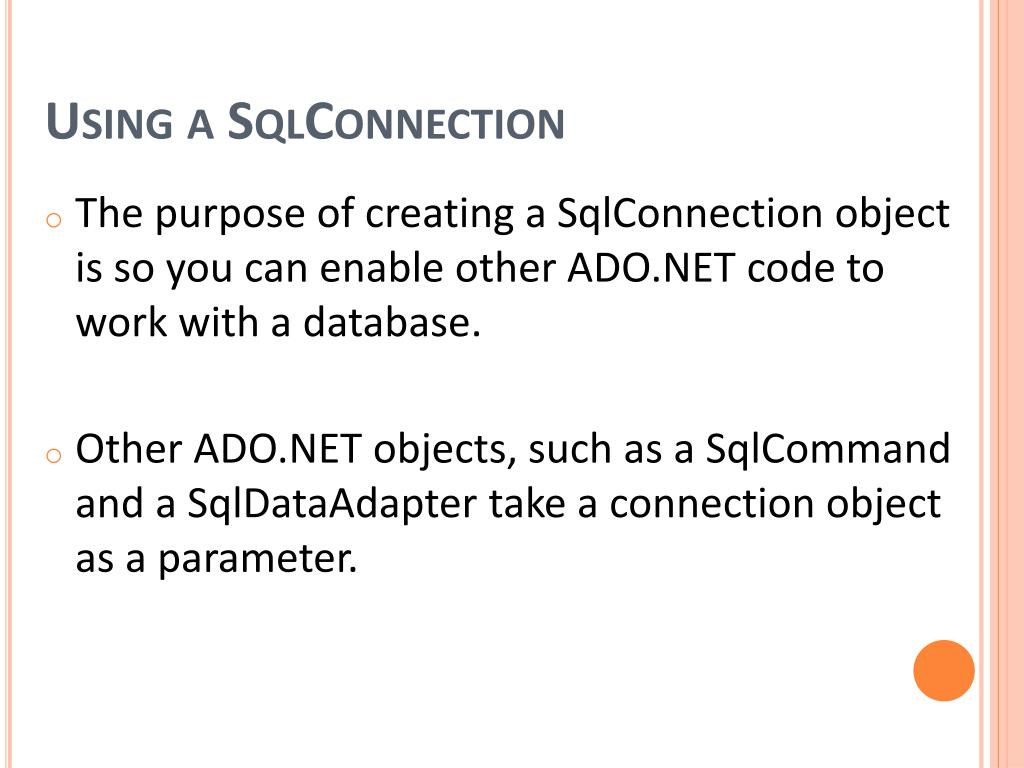
Task: Click the orange circle in the bottom corner
Action: (944, 670)
